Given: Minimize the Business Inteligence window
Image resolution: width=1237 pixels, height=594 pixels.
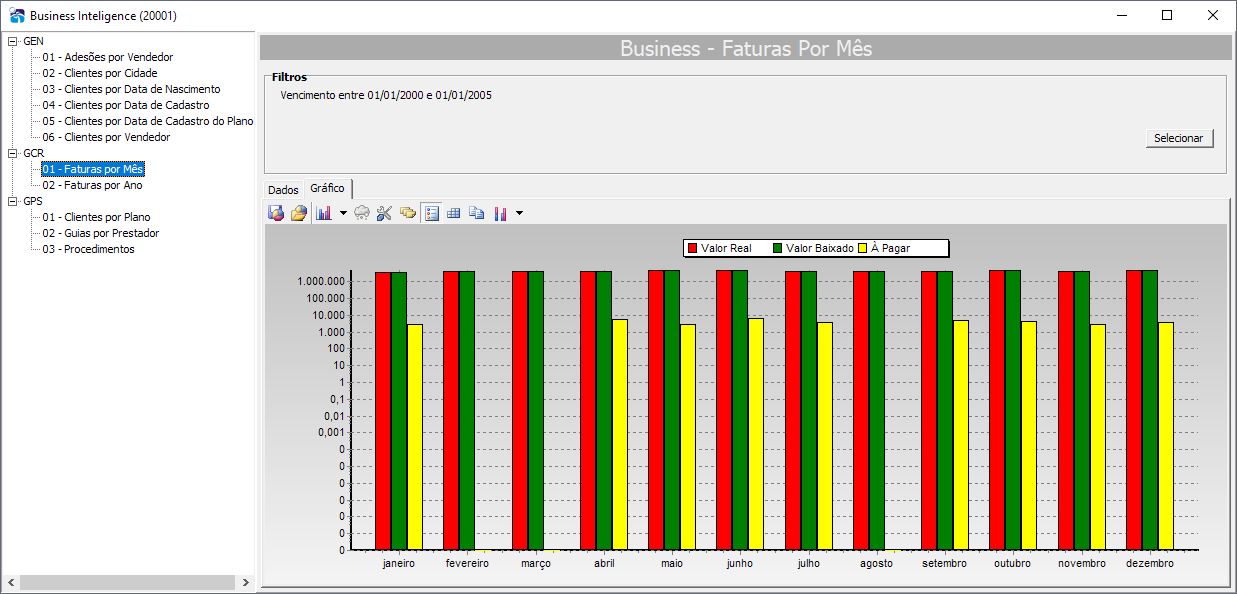Looking at the screenshot, I should point(1121,15).
